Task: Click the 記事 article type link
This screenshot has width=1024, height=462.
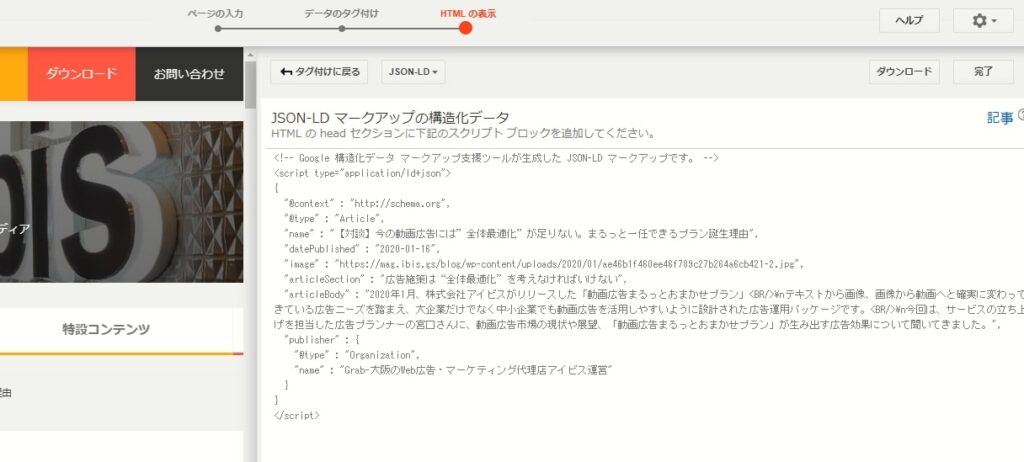Action: click(999, 118)
